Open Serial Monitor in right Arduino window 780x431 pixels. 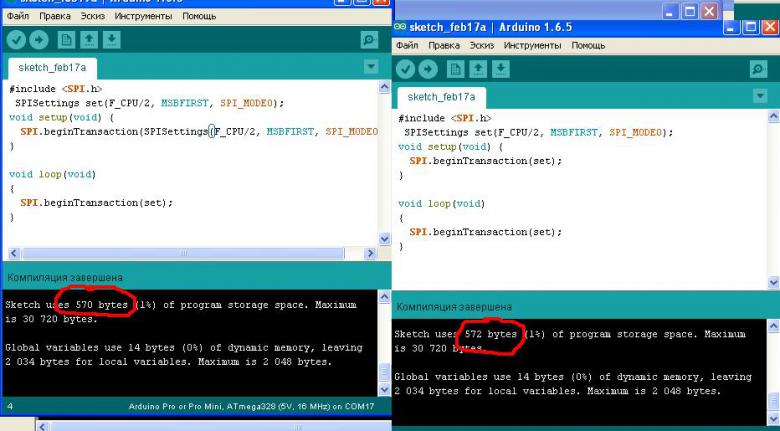(x=758, y=69)
